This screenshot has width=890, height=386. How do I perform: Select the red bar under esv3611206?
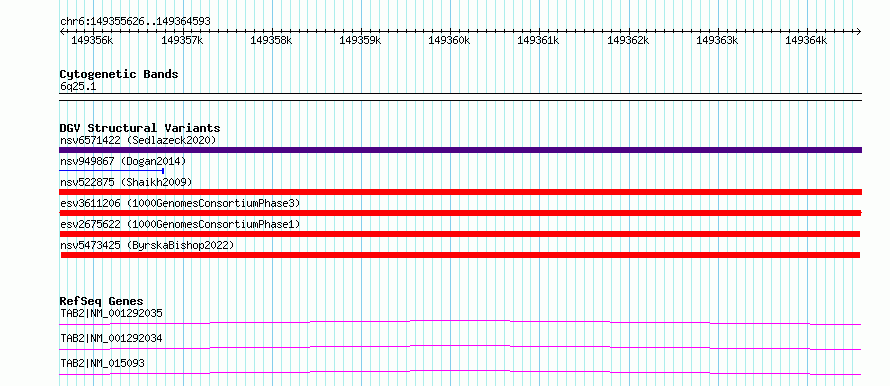pyautogui.click(x=460, y=213)
